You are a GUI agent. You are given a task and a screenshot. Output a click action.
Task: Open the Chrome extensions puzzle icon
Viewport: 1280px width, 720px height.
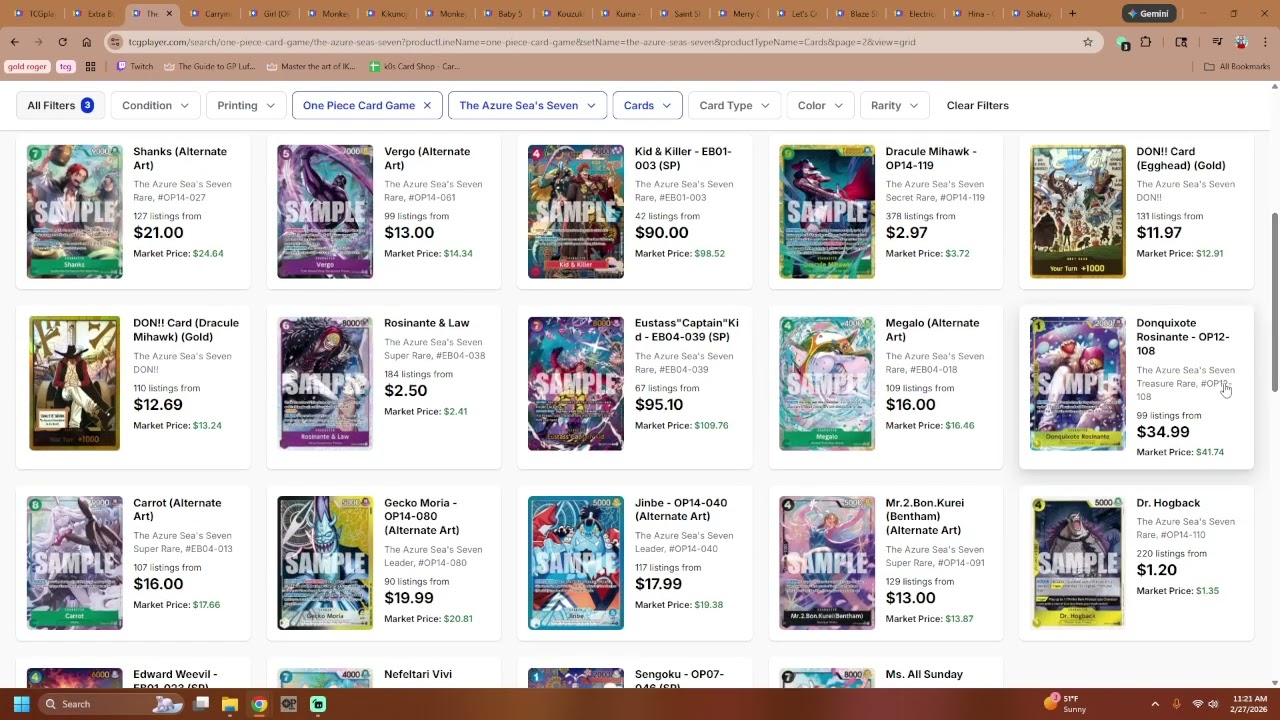pyautogui.click(x=1146, y=42)
